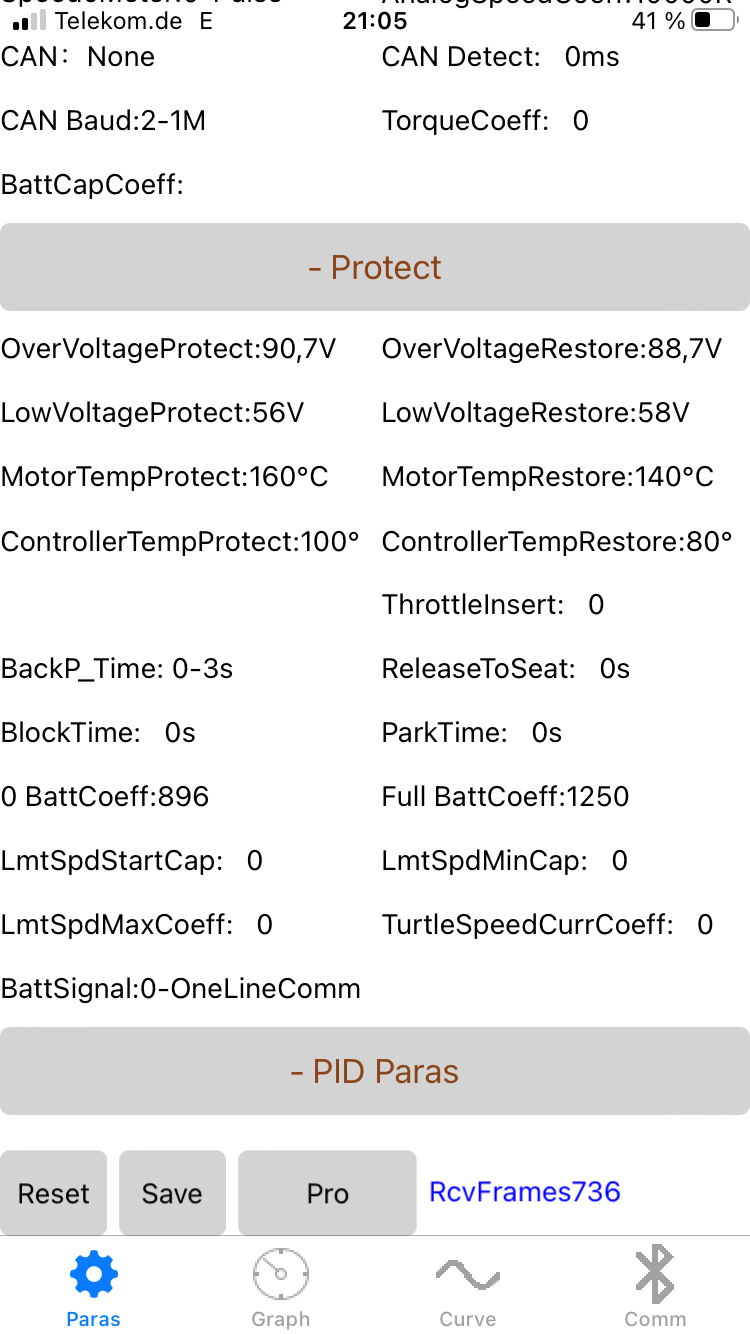Open the Paras gear tab icon
The image size is (750, 1334).
click(94, 1274)
